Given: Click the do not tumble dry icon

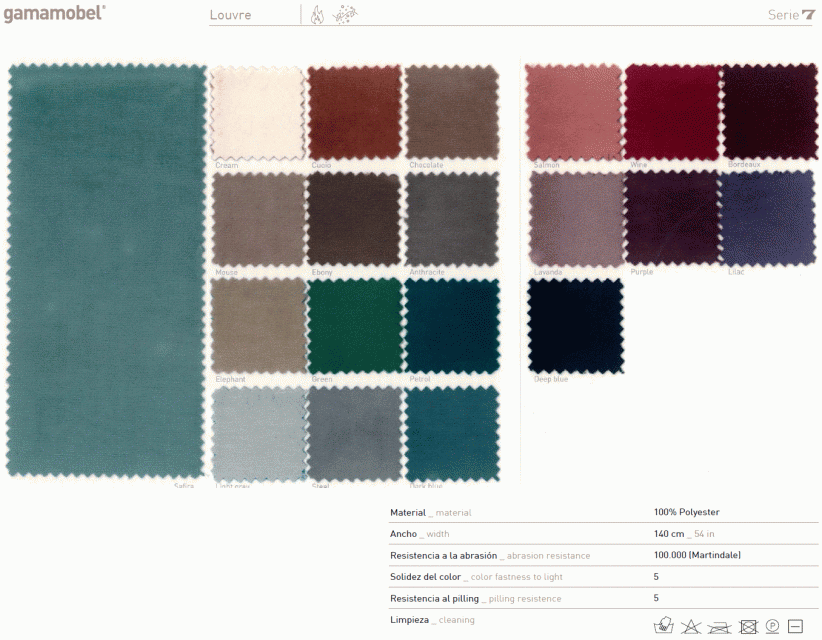Looking at the screenshot, I should click(747, 626).
